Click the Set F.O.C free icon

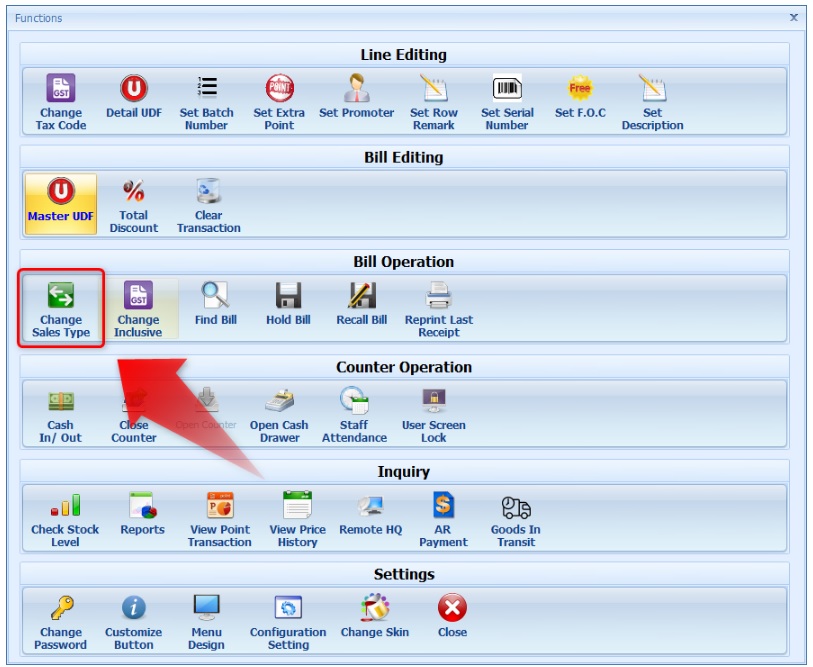click(580, 90)
